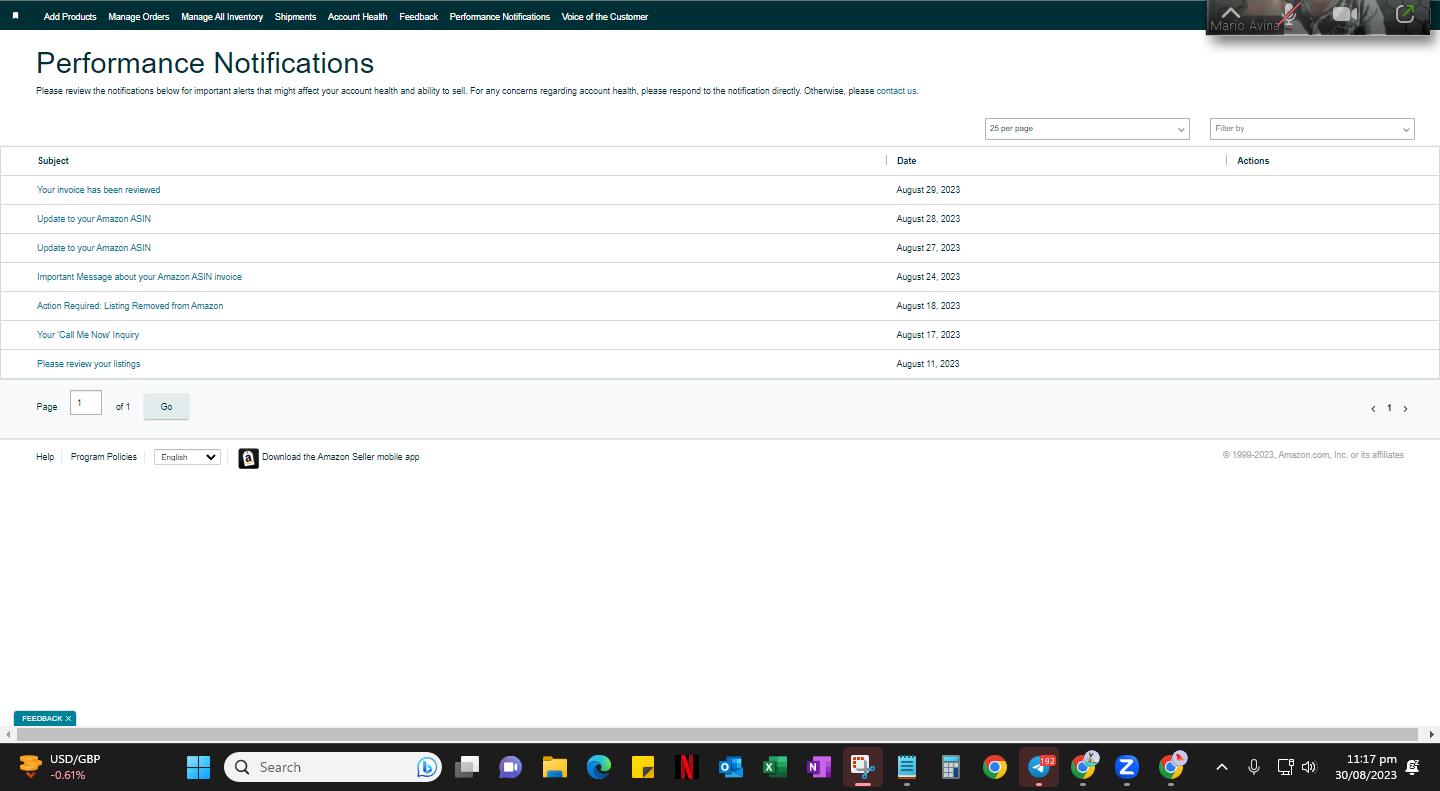Open the '25 per page' dropdown
Screen dimensions: 1440x791
tap(1087, 129)
